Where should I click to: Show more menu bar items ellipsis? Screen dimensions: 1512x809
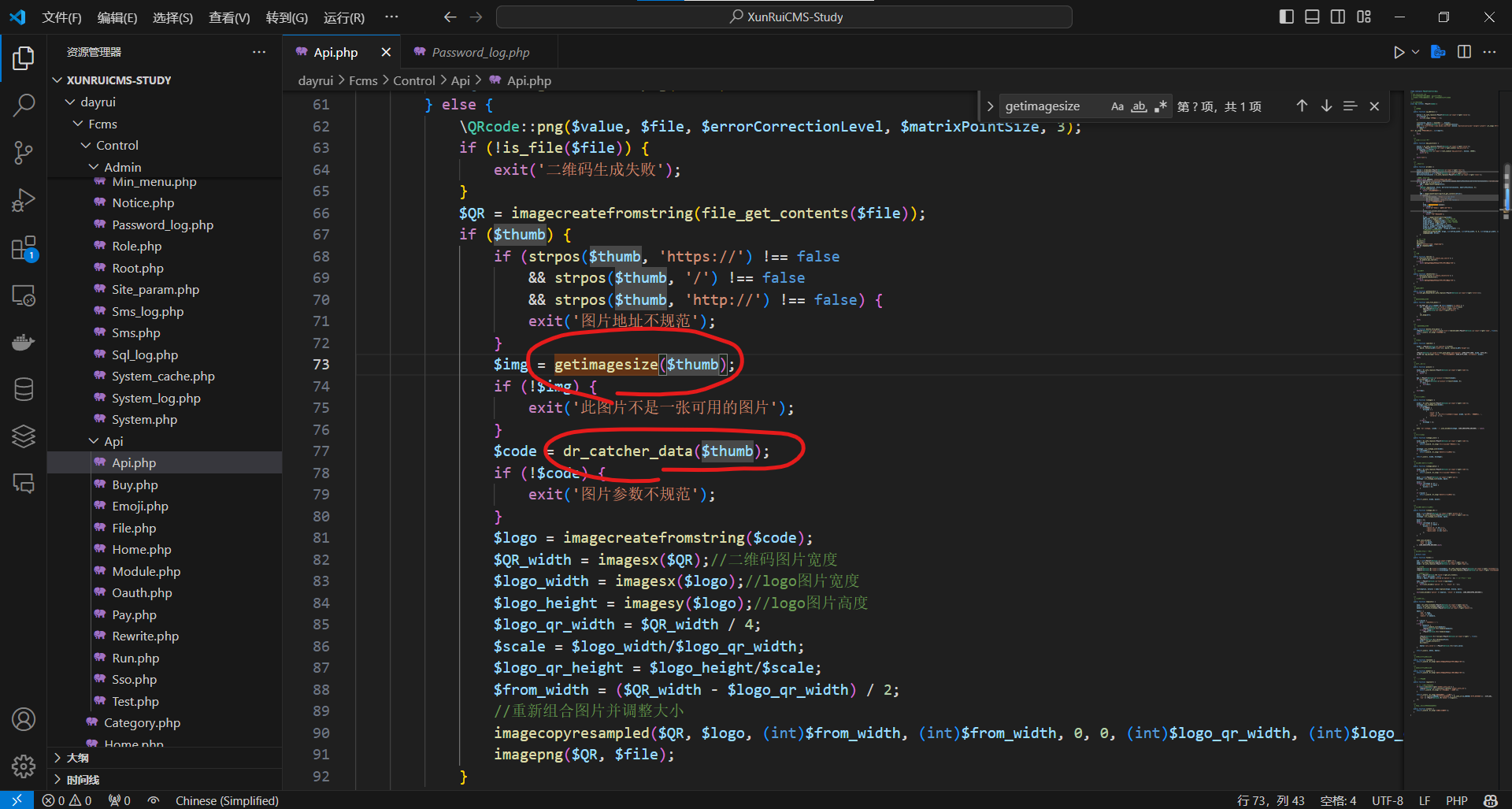click(x=391, y=17)
